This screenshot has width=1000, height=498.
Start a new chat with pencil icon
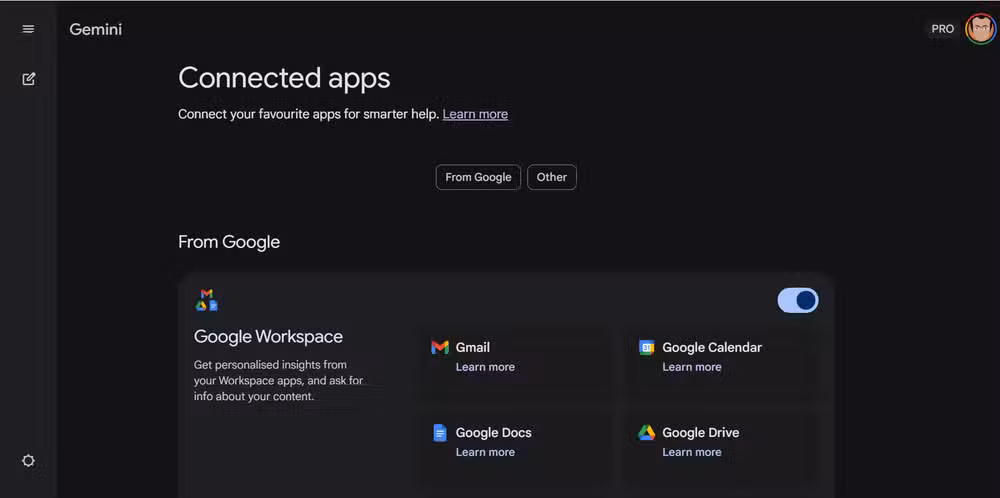point(28,79)
